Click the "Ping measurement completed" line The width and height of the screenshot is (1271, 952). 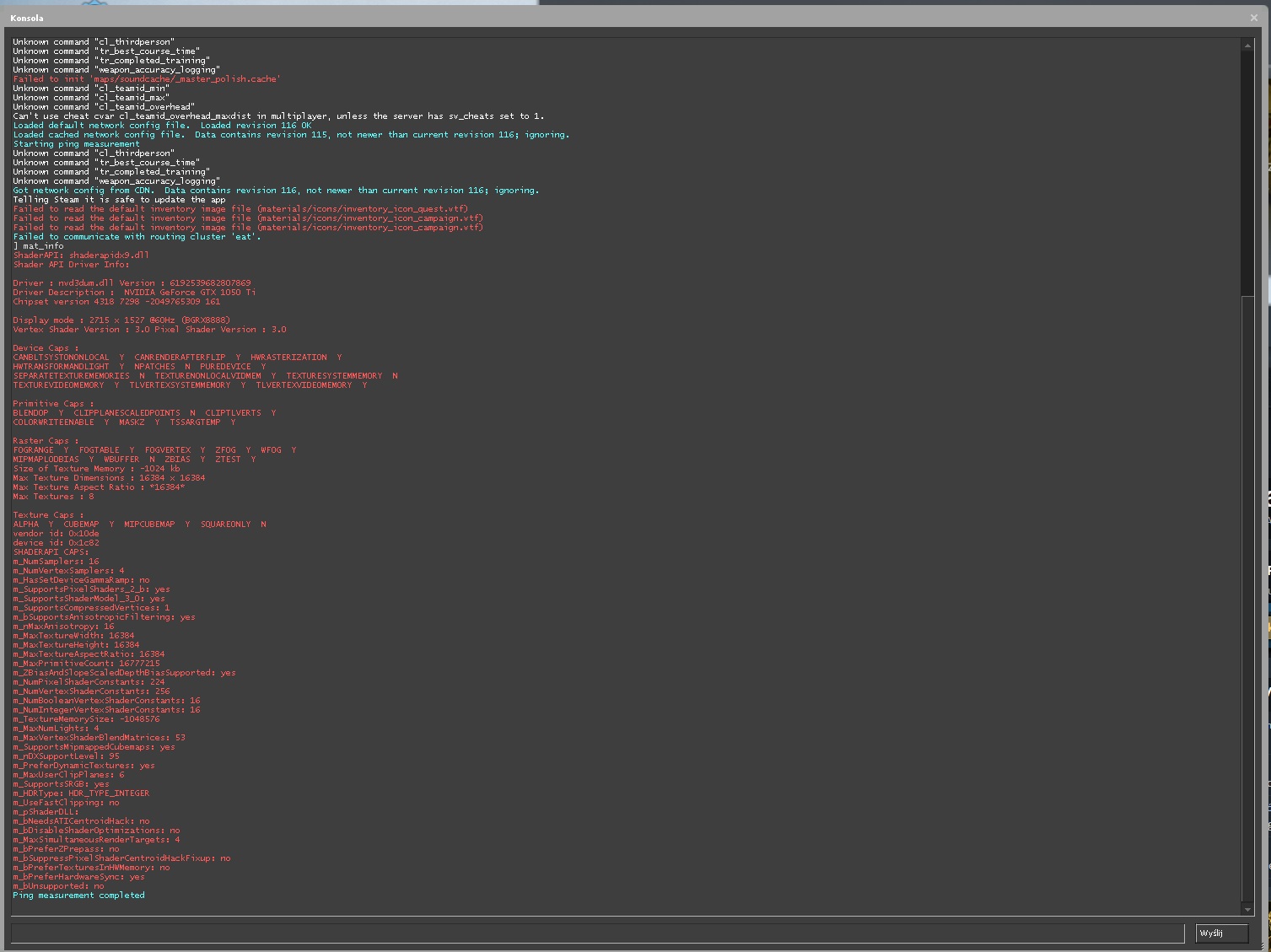click(78, 896)
